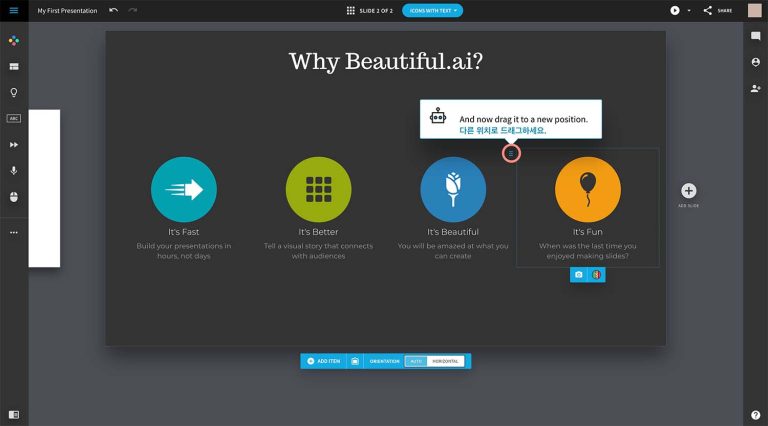Click the lightbulb ideas icon
Viewport: 768px width, 426px height.
coord(14,92)
